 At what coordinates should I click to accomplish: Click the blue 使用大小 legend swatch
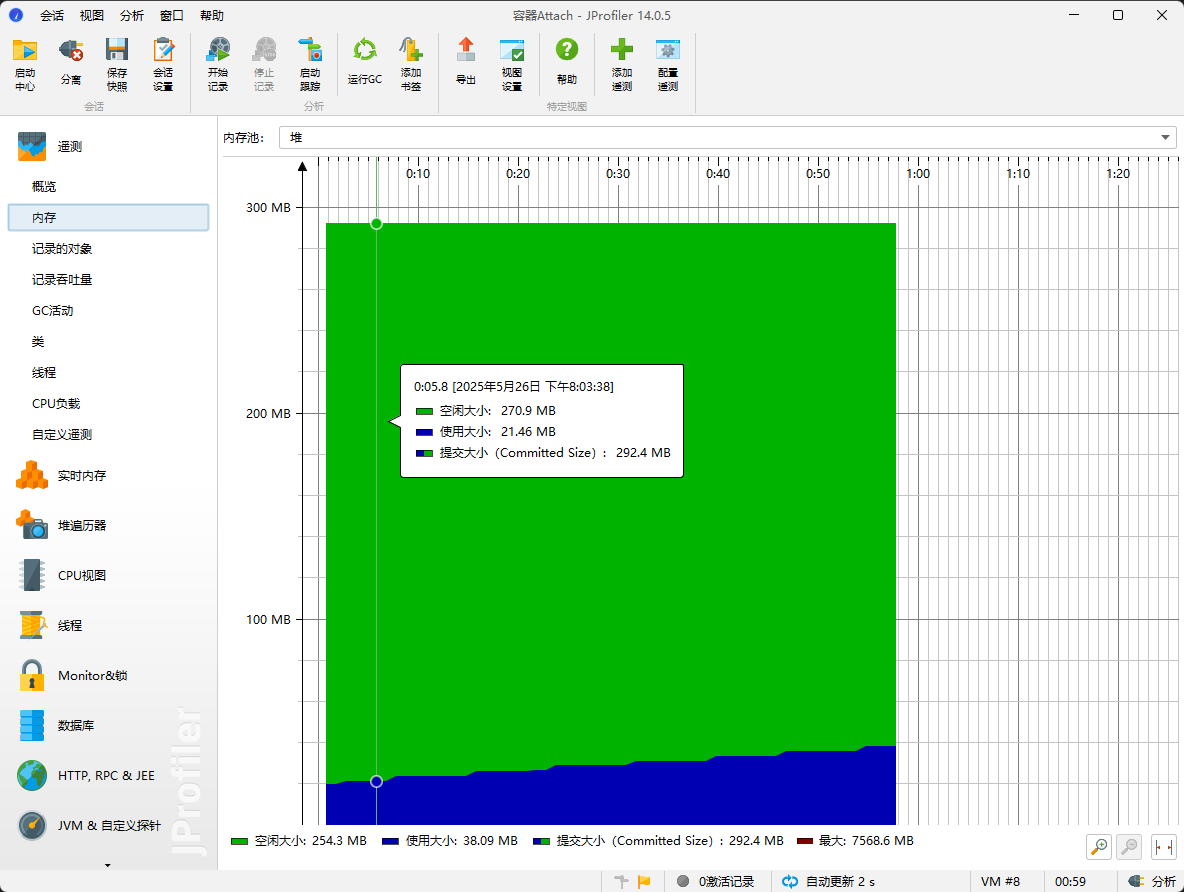[x=390, y=841]
